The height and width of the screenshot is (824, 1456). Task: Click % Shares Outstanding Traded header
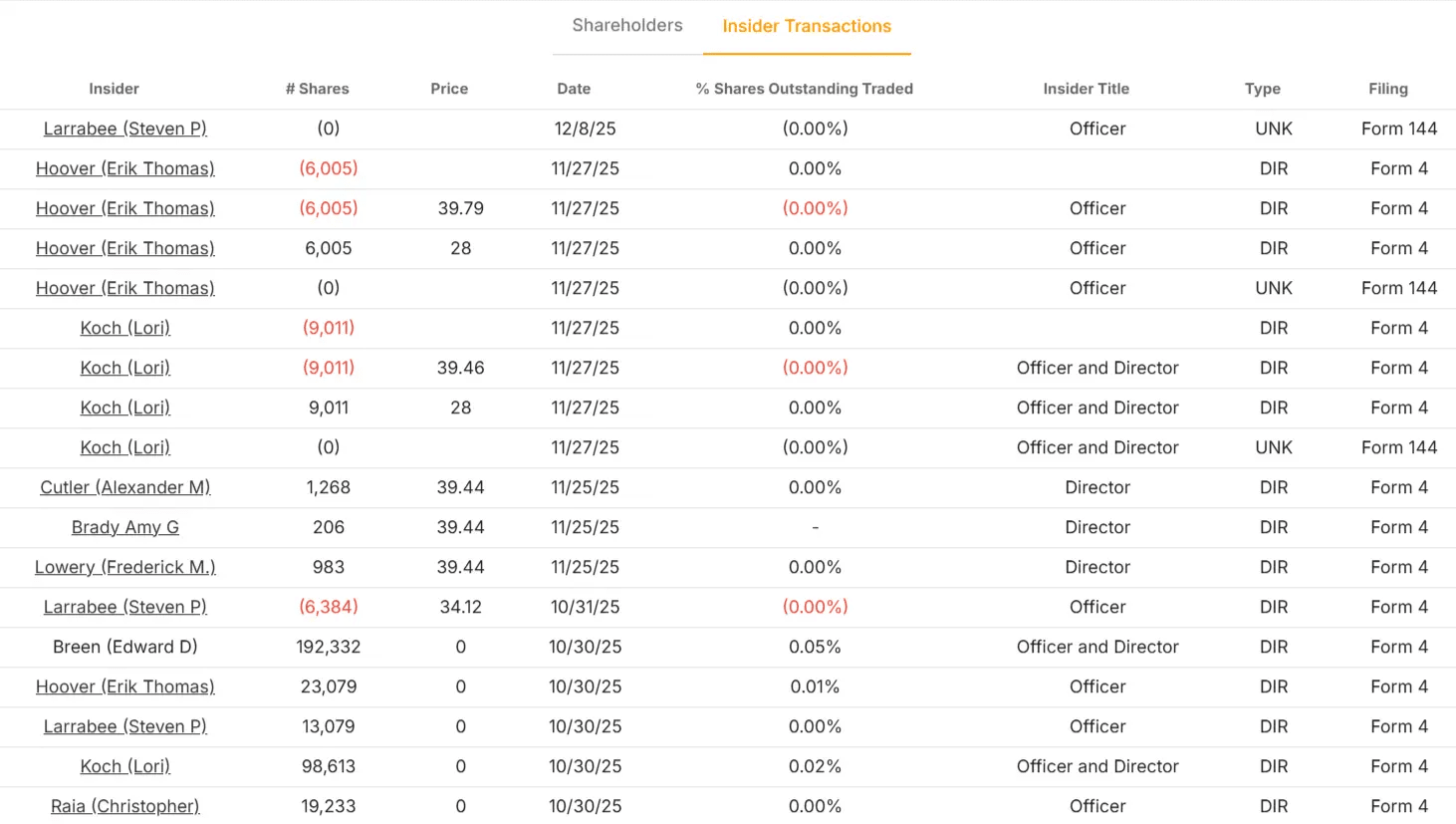pyautogui.click(x=805, y=89)
